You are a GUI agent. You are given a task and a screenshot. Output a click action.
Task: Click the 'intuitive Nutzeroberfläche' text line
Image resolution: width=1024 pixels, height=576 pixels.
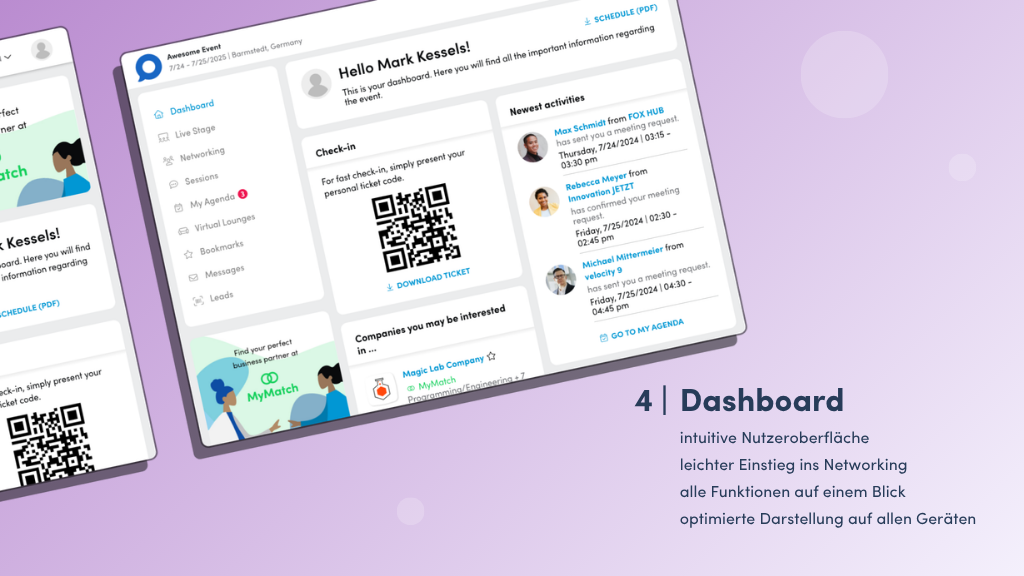pos(775,438)
